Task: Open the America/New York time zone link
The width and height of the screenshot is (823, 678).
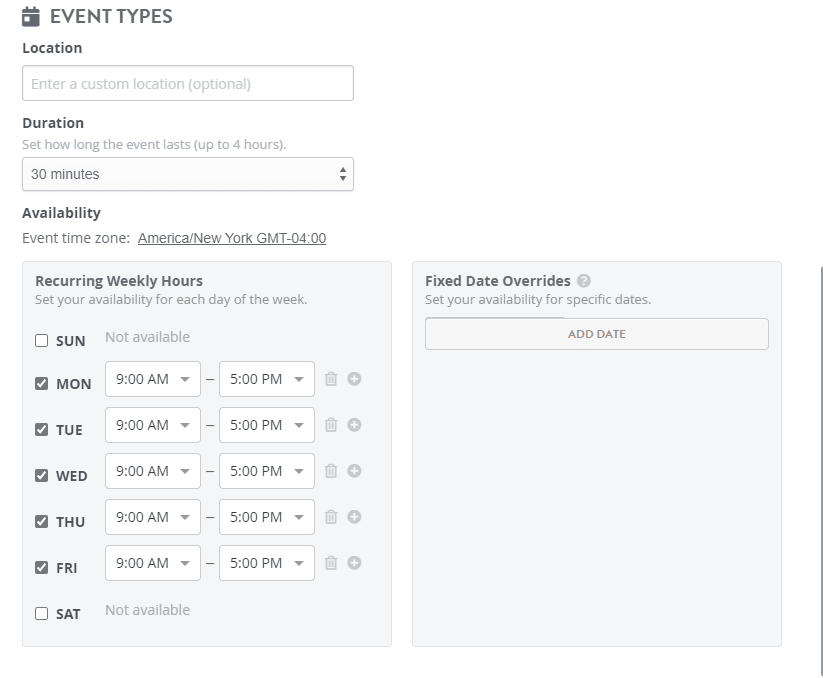Action: 232,238
